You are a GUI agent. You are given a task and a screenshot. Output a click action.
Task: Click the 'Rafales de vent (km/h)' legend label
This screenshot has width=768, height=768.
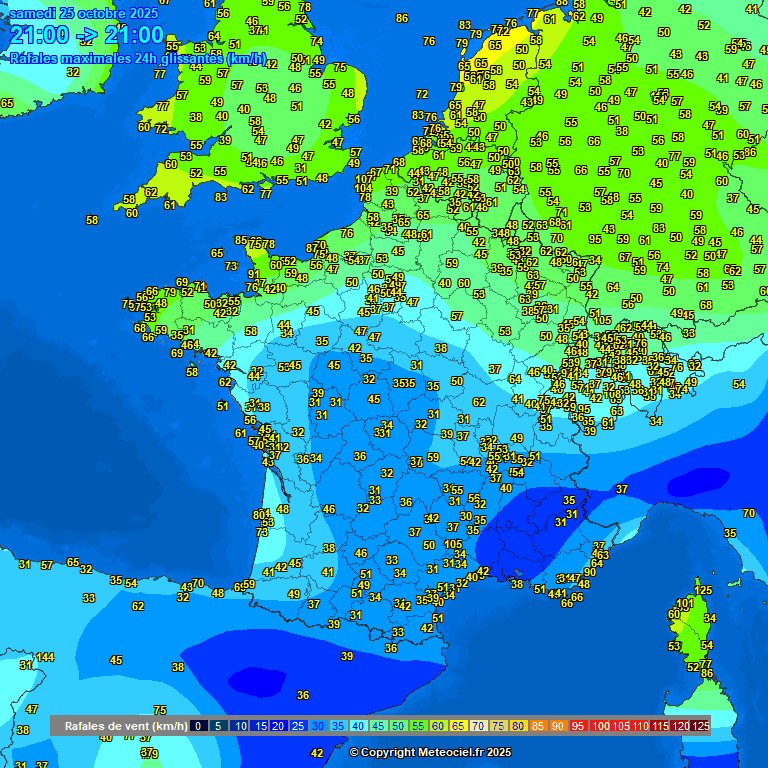126,725
